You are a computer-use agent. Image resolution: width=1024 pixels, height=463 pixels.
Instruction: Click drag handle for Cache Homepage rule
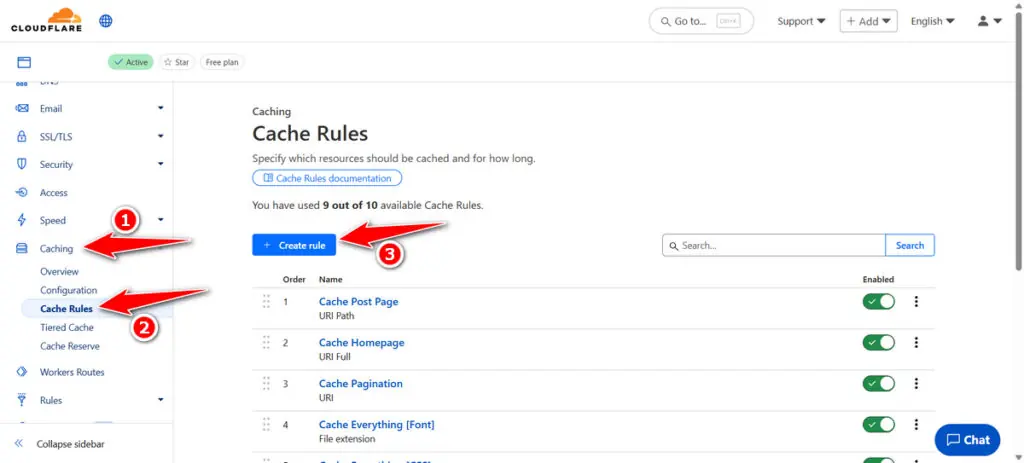pos(266,343)
